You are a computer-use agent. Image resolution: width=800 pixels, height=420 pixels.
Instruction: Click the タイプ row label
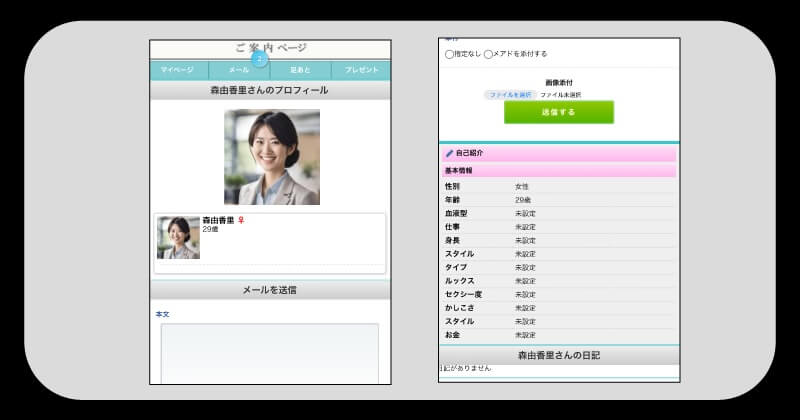(456, 267)
